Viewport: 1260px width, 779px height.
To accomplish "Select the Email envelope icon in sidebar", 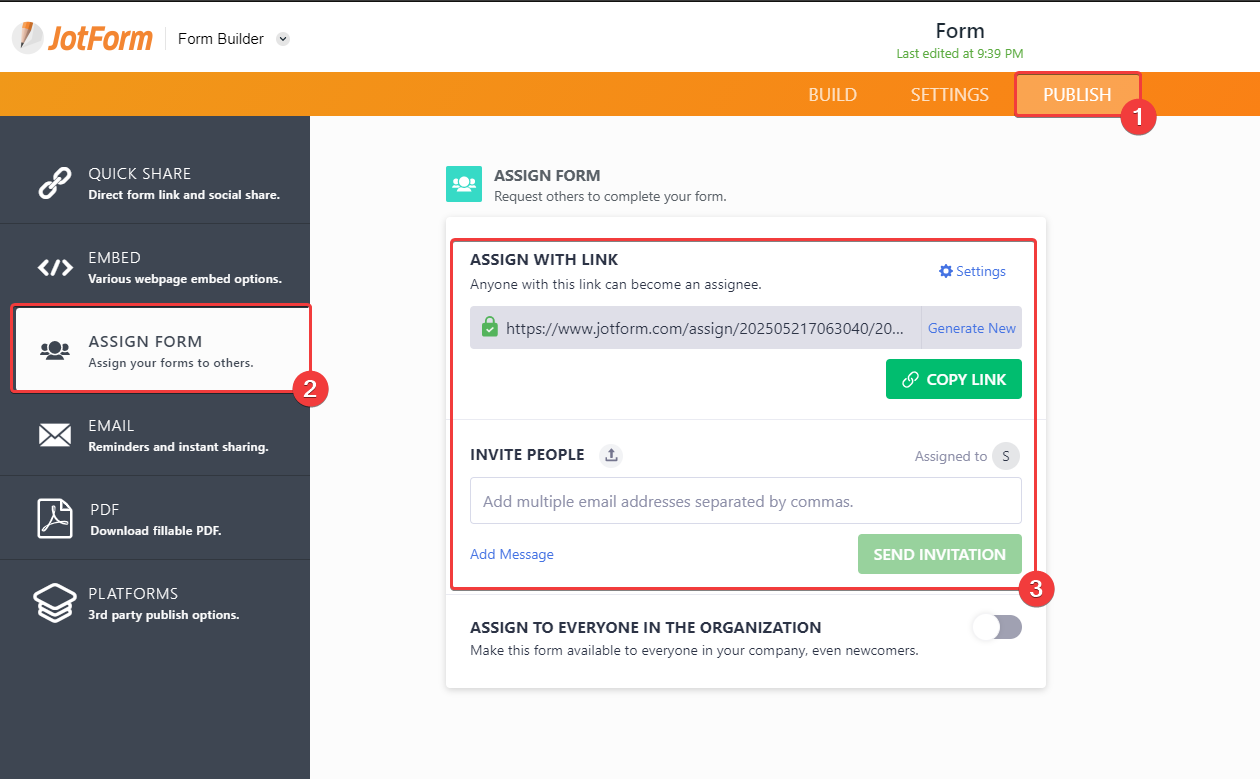I will point(53,433).
